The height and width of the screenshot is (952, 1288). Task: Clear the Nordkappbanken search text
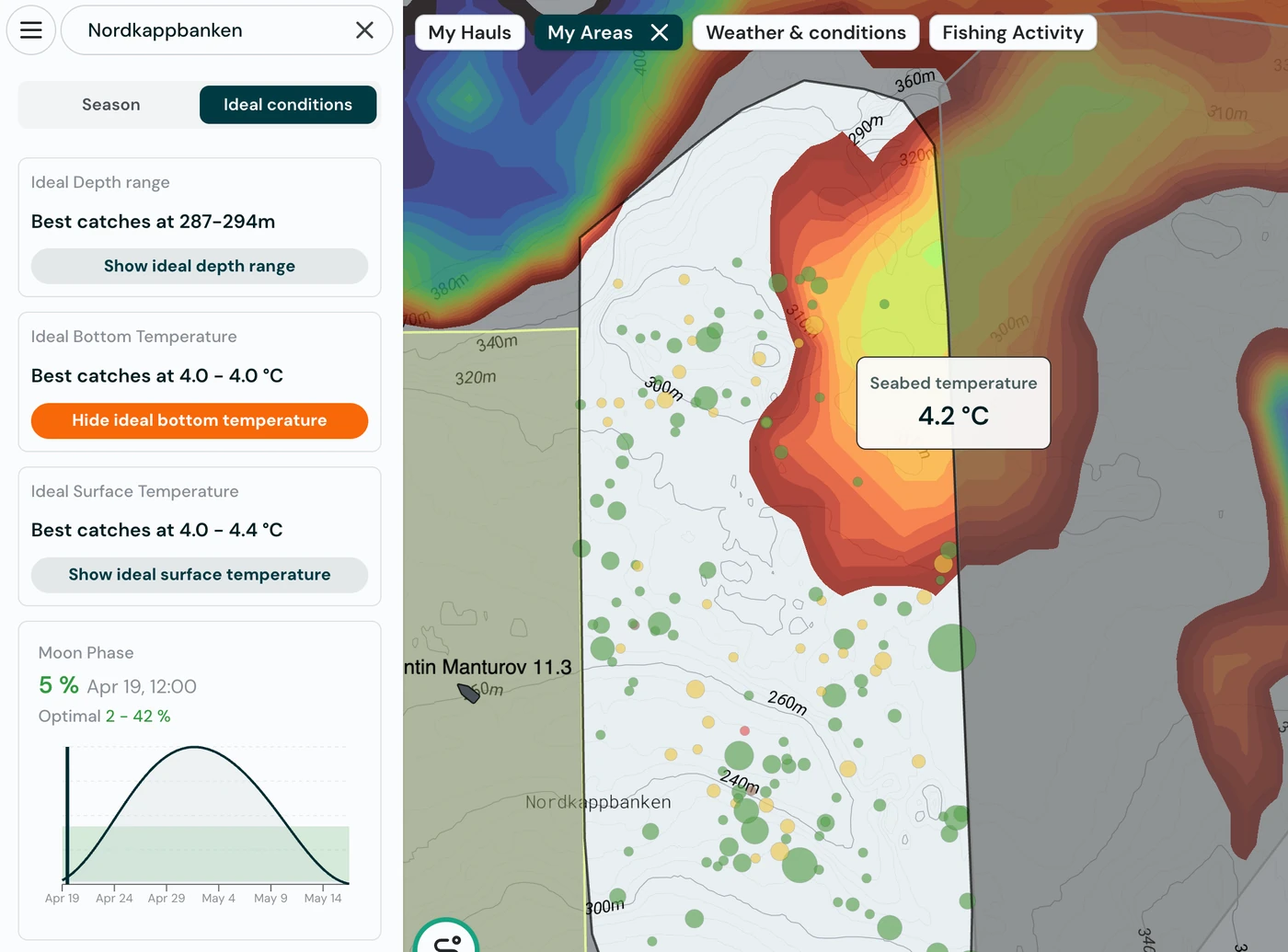tap(364, 30)
